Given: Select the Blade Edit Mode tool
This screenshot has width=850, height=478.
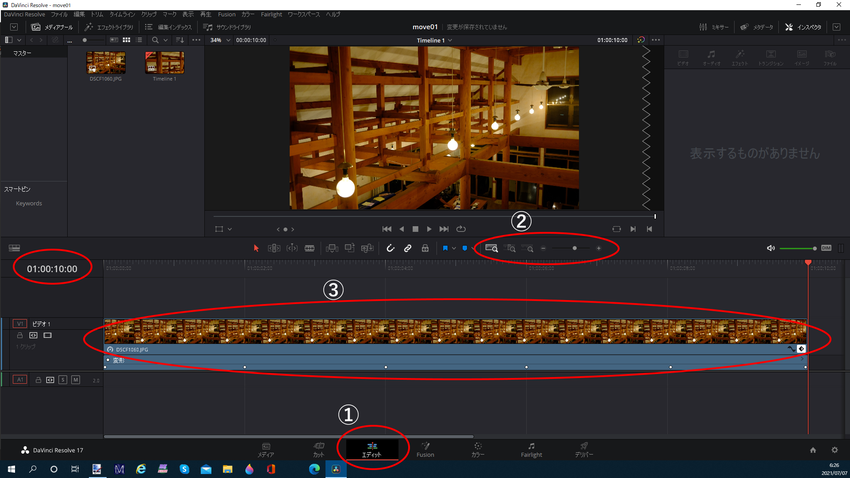Looking at the screenshot, I should [x=310, y=248].
